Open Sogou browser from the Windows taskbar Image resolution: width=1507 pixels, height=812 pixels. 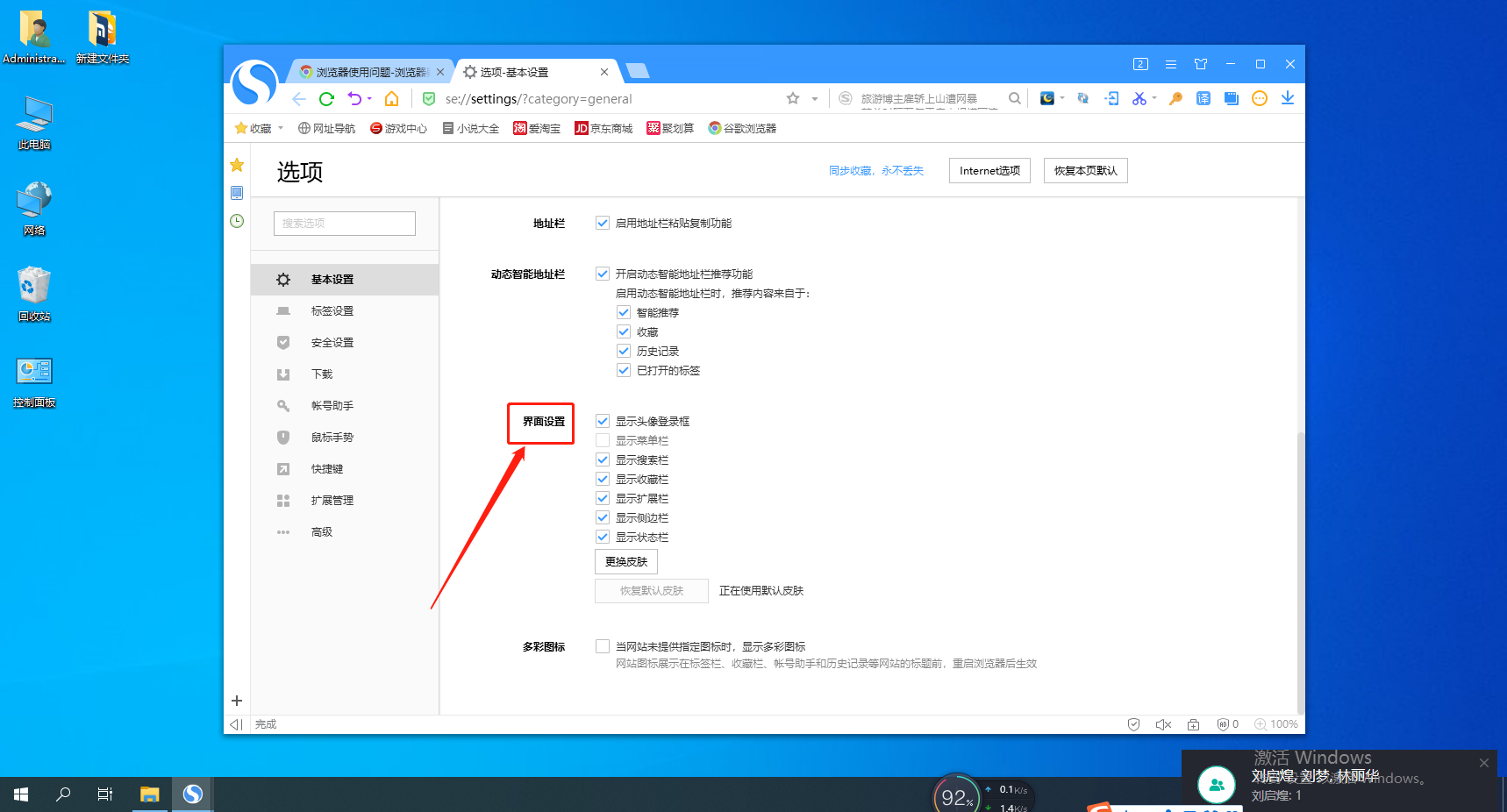(192, 794)
